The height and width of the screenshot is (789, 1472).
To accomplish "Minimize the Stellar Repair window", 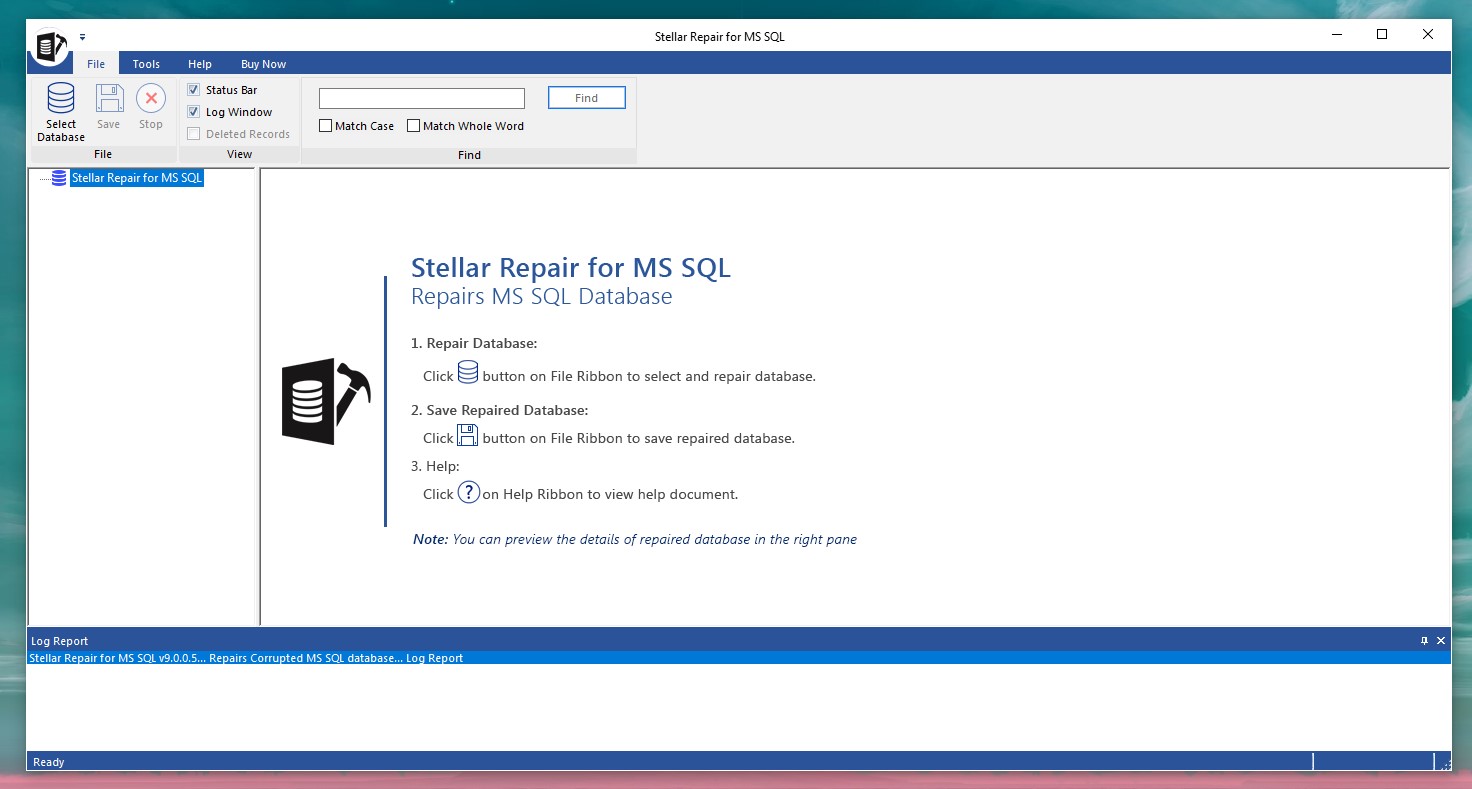I will pos(1337,34).
